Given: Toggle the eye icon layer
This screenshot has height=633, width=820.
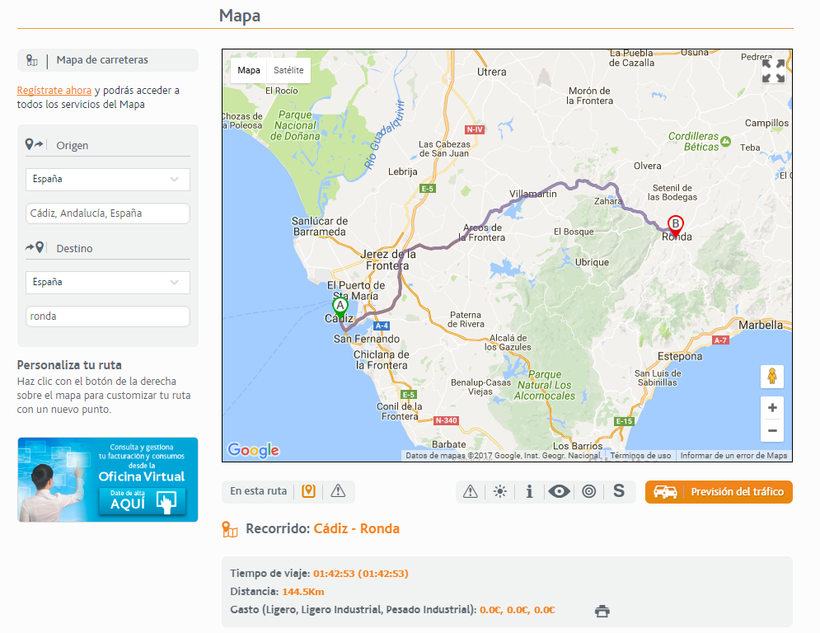Looking at the screenshot, I should [559, 492].
